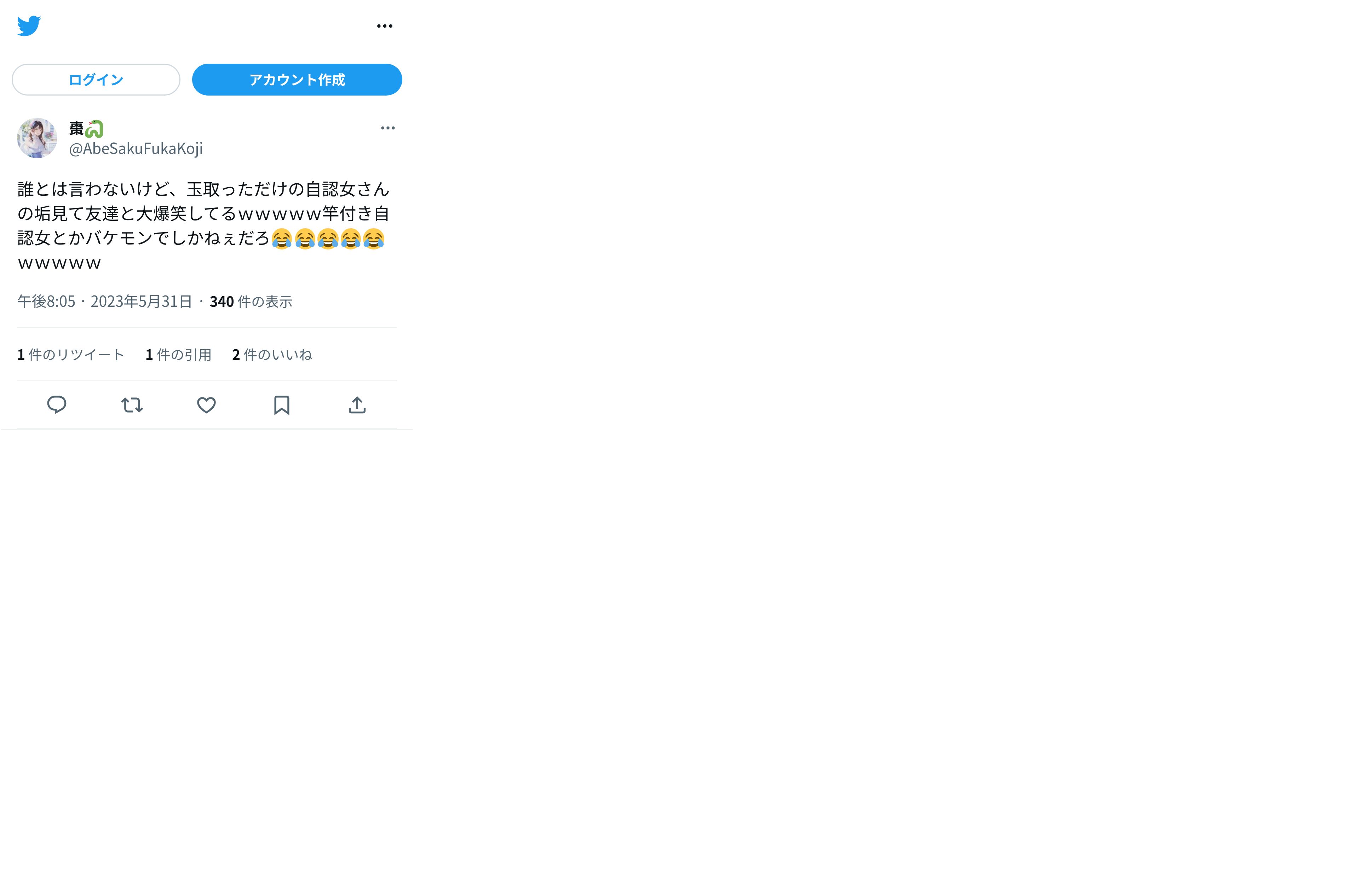The image size is (1363, 896).
Task: Open the top-right more options menu
Action: click(x=385, y=26)
